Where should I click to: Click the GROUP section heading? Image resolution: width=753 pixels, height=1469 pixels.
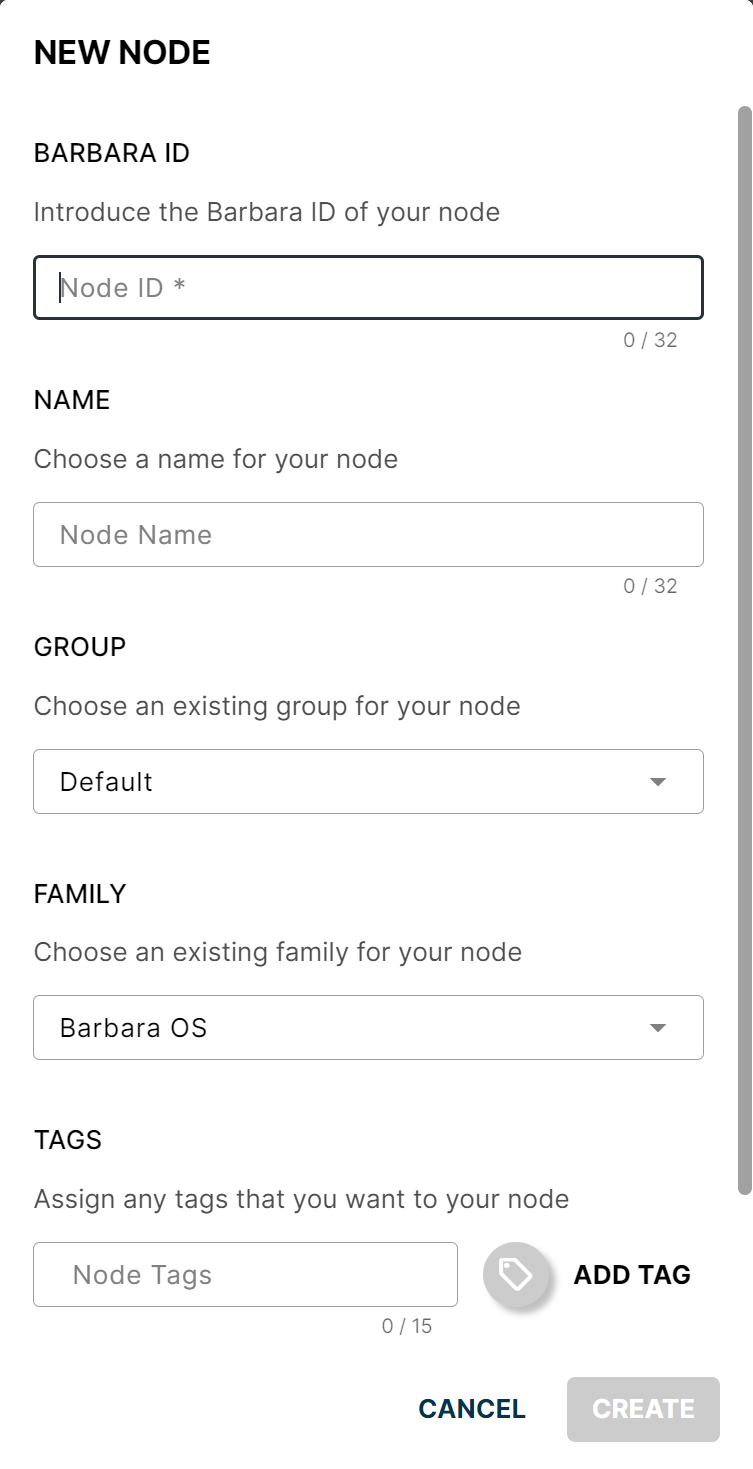tap(79, 646)
